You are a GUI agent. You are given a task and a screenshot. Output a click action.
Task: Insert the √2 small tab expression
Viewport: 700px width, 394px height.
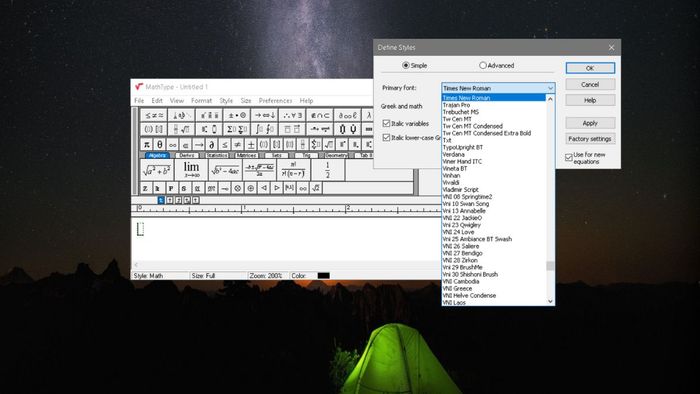[316, 188]
